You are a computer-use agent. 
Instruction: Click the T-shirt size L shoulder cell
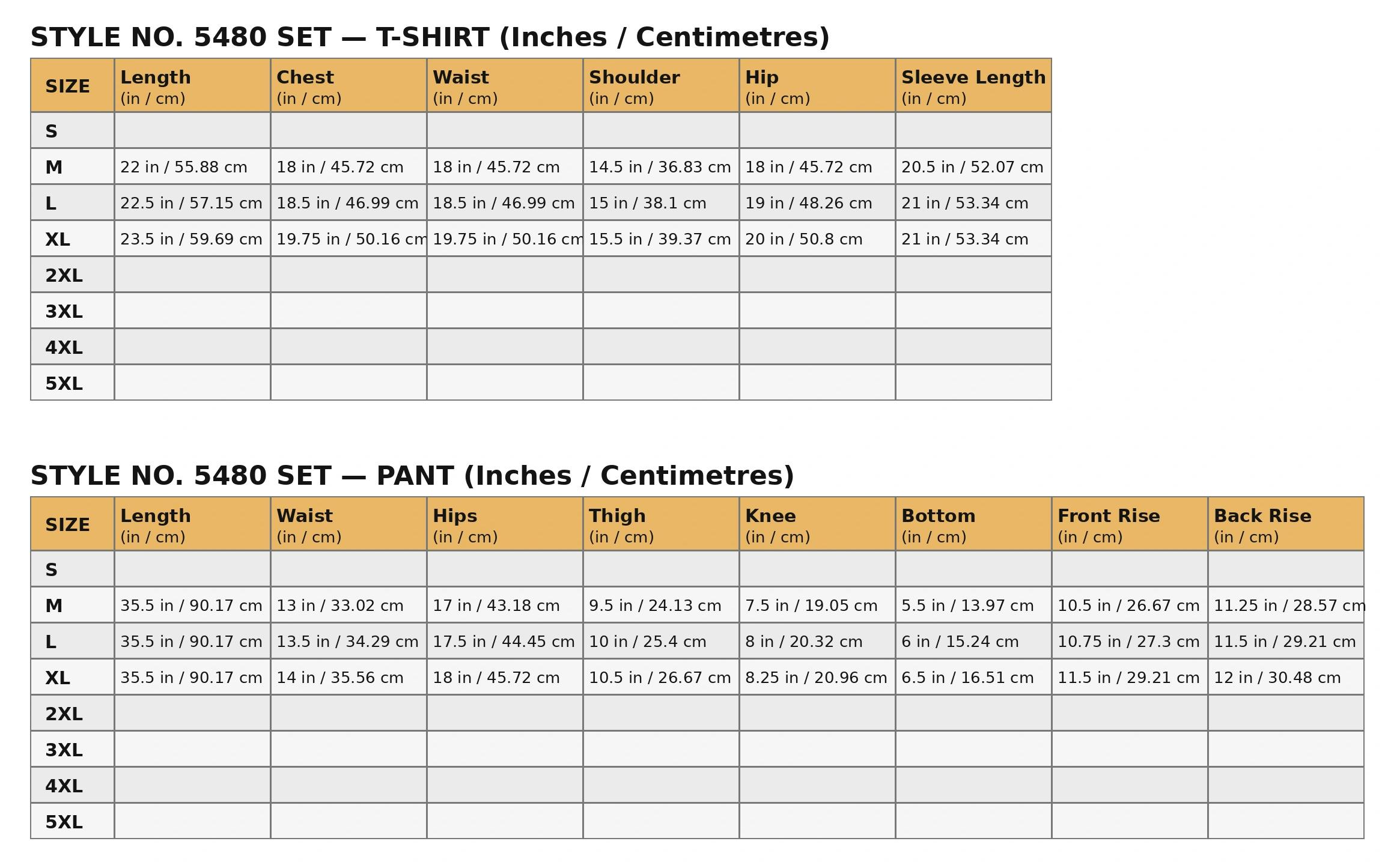tap(660, 203)
